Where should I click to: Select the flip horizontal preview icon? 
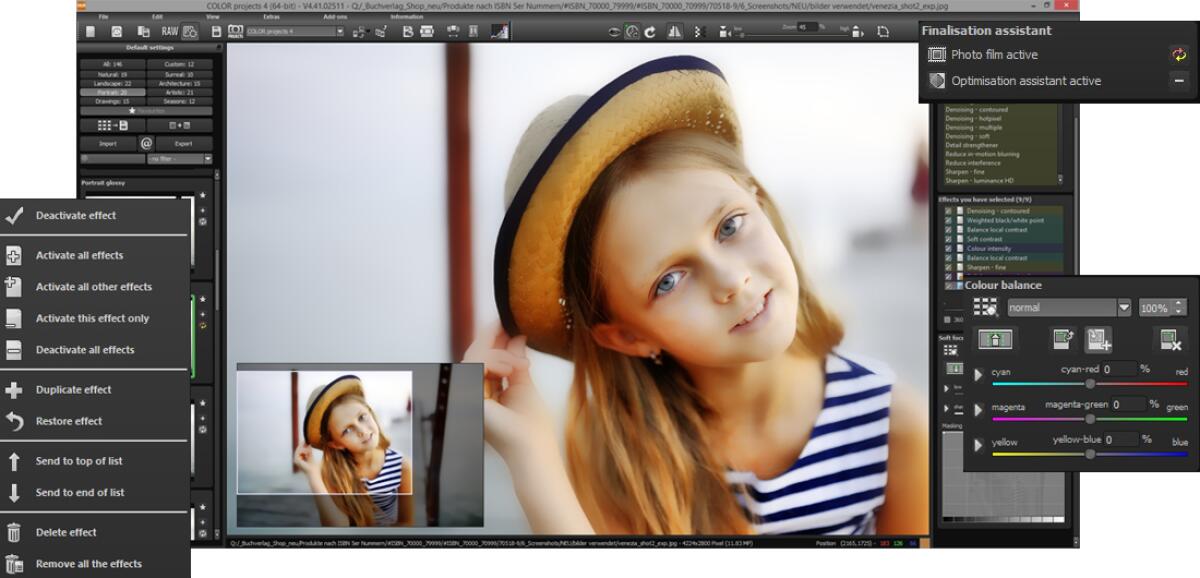(674, 32)
